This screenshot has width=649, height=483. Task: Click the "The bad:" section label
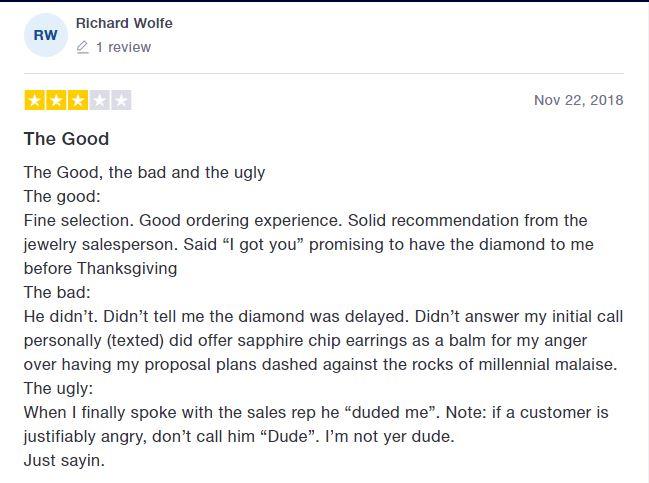[57, 293]
